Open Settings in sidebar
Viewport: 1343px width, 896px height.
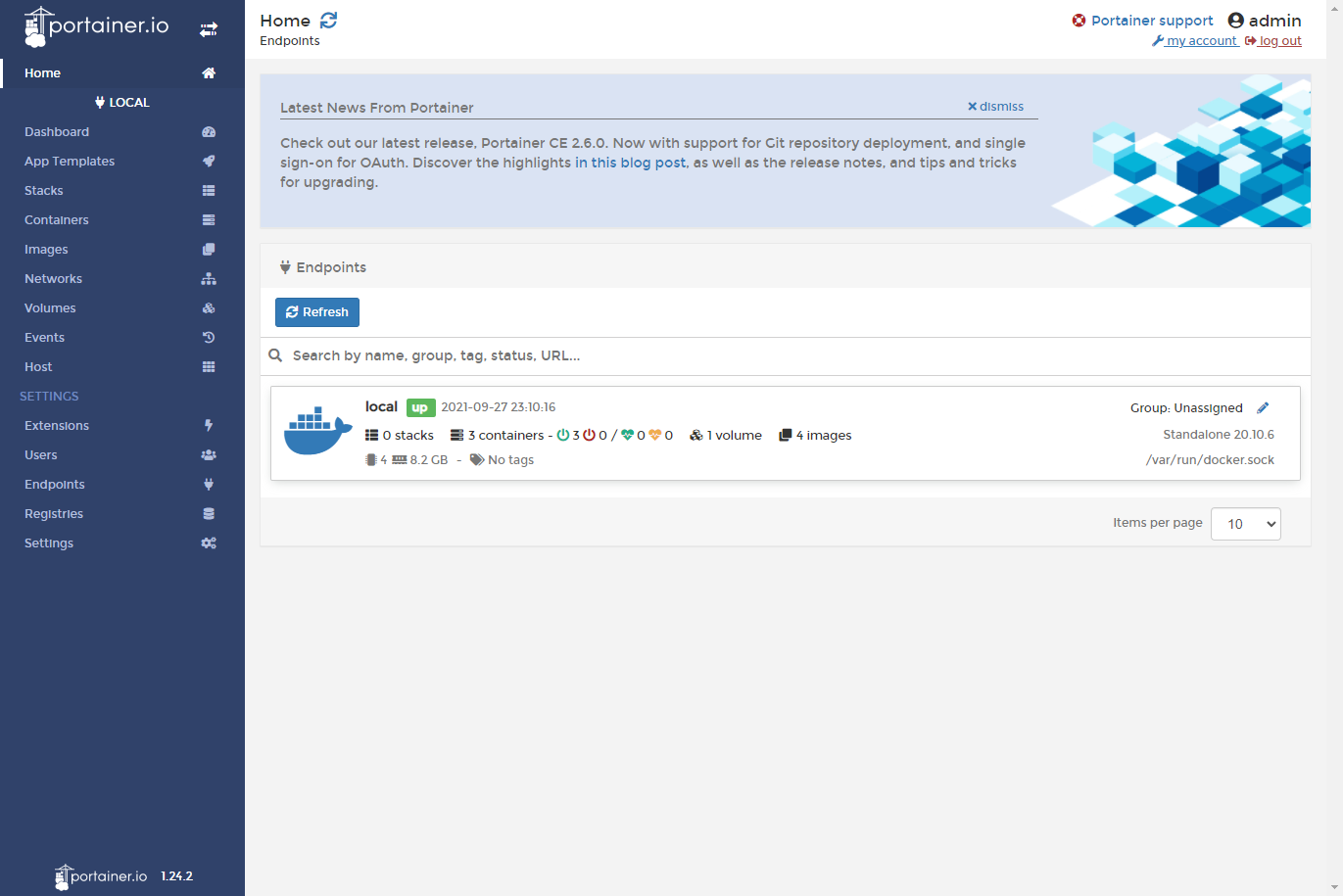point(49,543)
